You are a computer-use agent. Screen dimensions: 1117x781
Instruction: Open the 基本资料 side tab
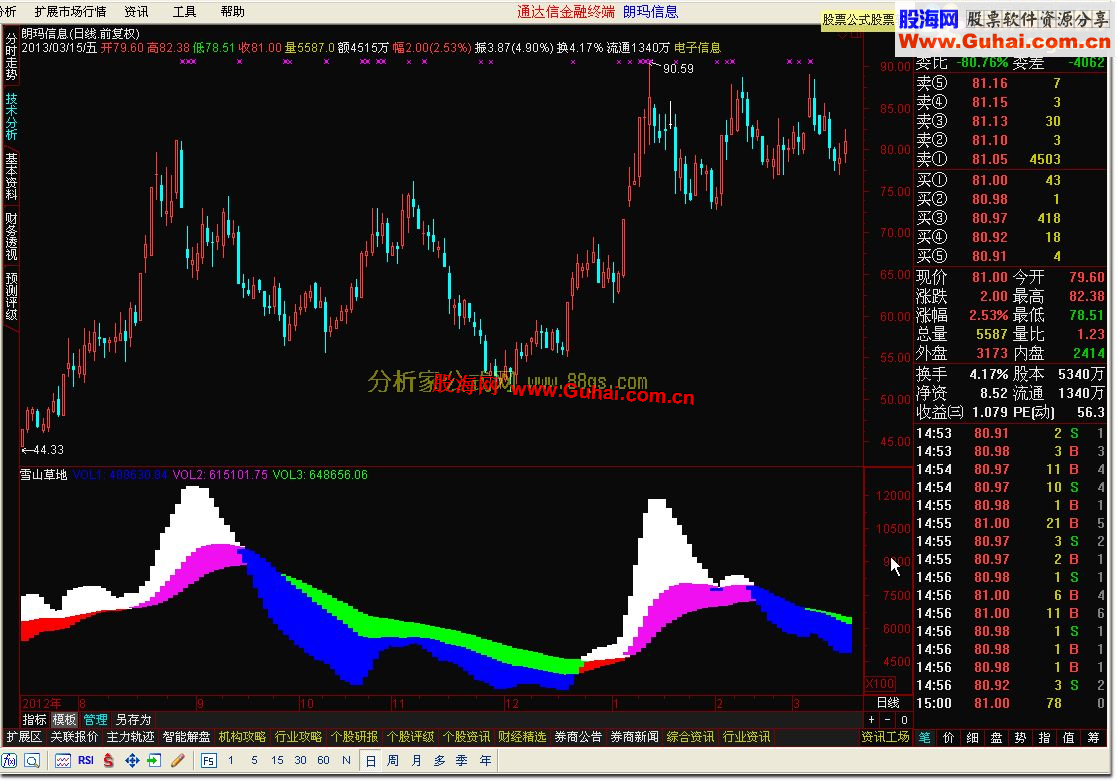(11, 175)
